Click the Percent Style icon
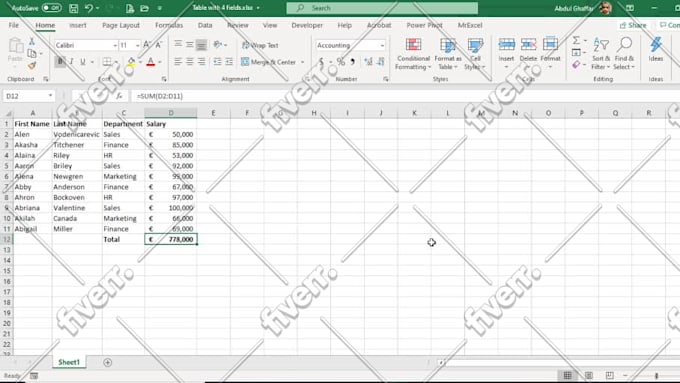The height and width of the screenshot is (383, 680). (x=341, y=62)
